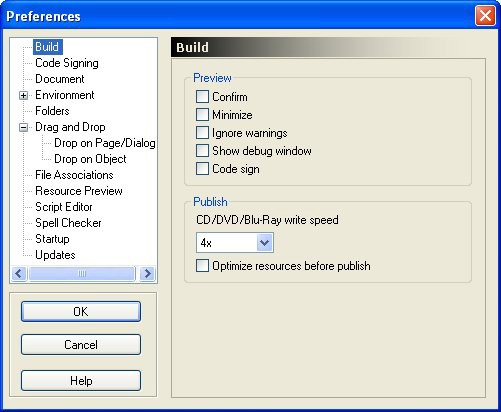Toggle the Minimize checkbox
501x412 pixels.
[202, 115]
